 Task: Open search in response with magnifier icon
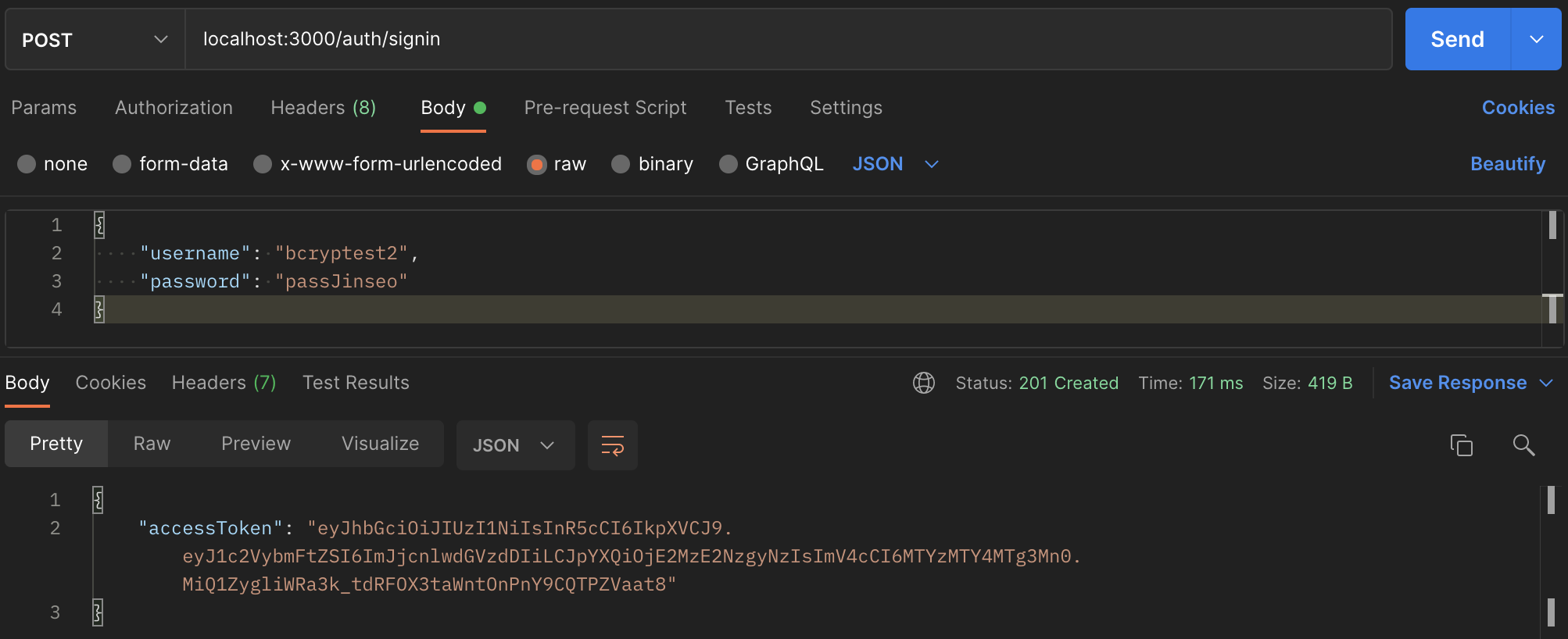[1523, 445]
